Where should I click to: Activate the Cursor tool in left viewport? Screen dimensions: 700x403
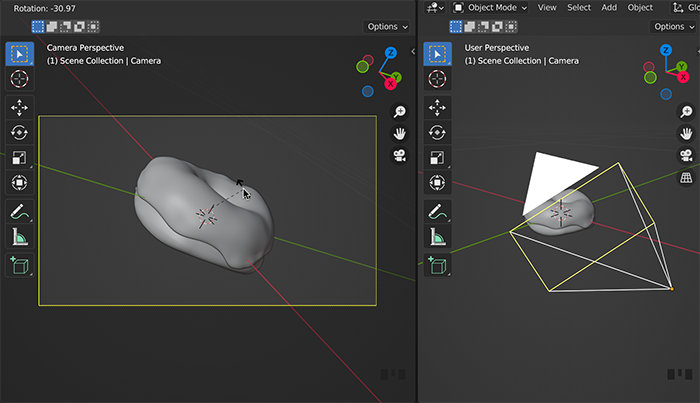point(19,79)
